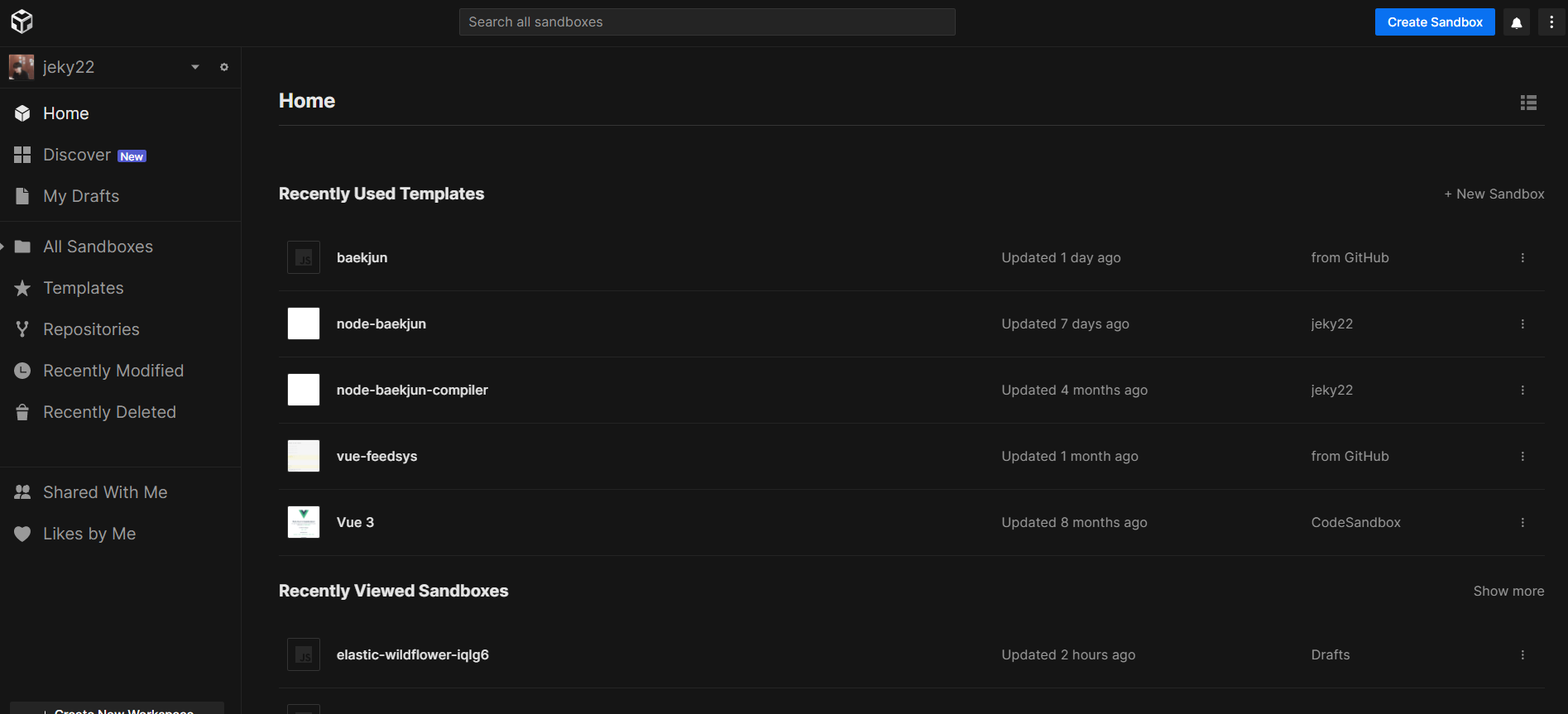Click the Repositories fork icon
The width and height of the screenshot is (1568, 714).
pyautogui.click(x=22, y=329)
